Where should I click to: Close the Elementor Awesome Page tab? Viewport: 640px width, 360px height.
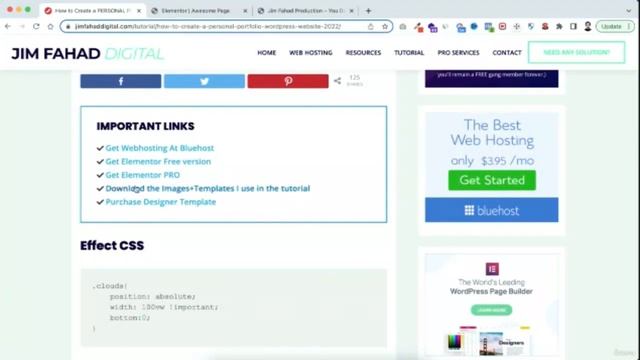click(245, 11)
